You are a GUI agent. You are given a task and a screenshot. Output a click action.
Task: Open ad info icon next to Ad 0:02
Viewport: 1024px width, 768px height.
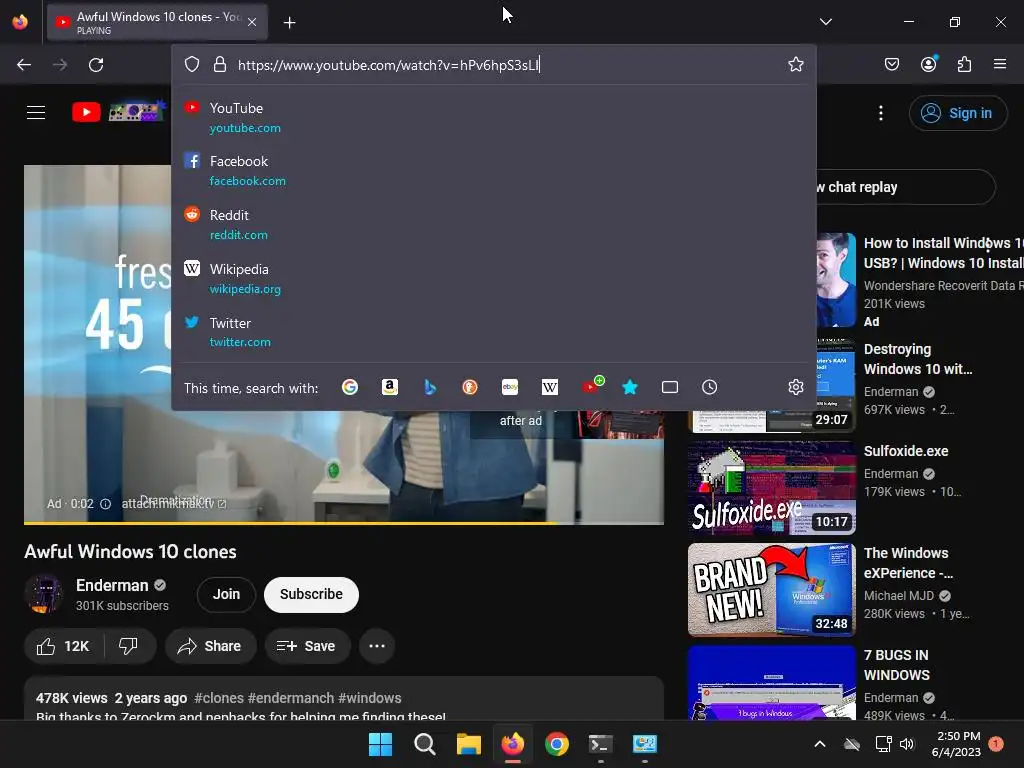click(x=105, y=504)
